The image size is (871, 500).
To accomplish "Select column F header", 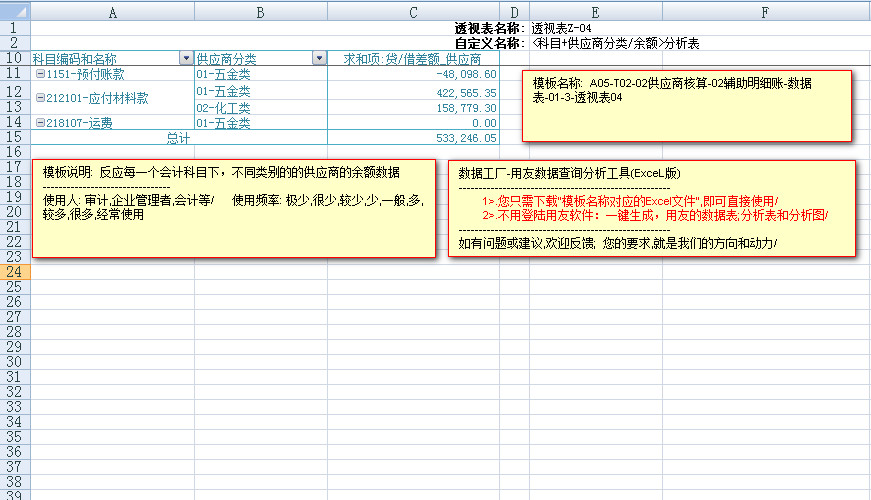I will [x=765, y=11].
